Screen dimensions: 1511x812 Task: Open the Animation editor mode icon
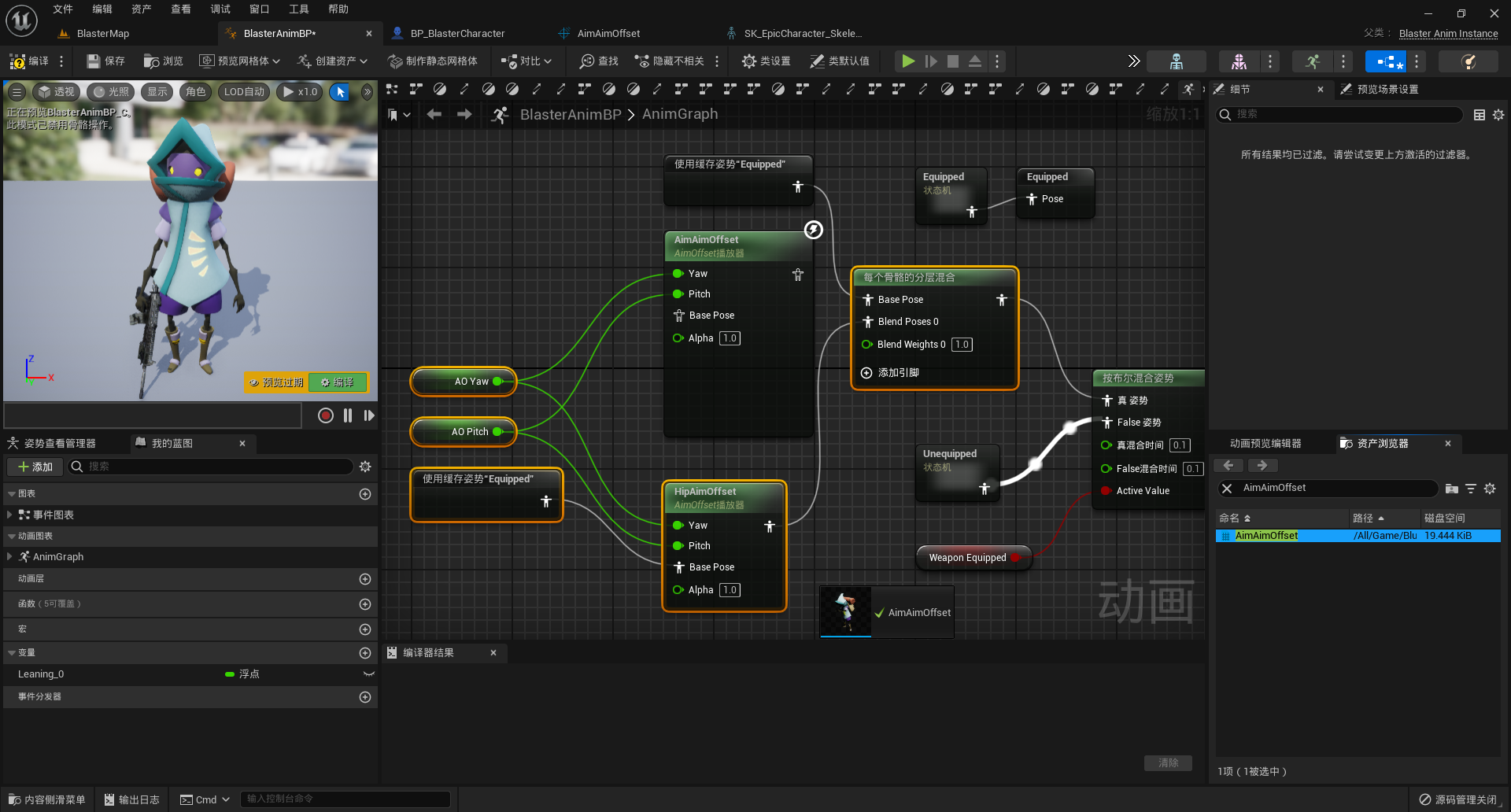[x=1312, y=61]
